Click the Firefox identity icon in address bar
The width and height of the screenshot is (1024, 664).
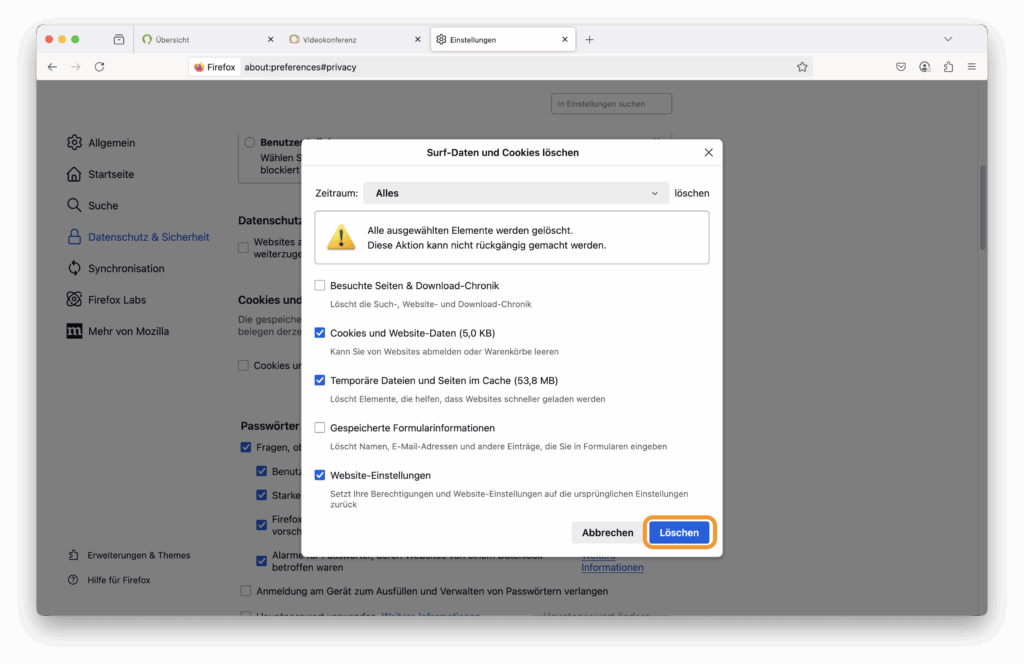pos(215,67)
